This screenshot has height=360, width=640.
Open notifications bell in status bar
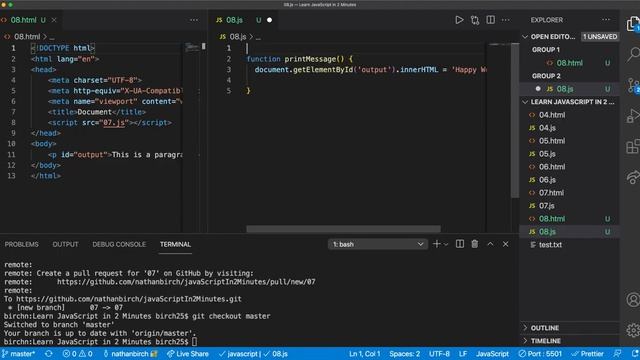[x=635, y=354]
